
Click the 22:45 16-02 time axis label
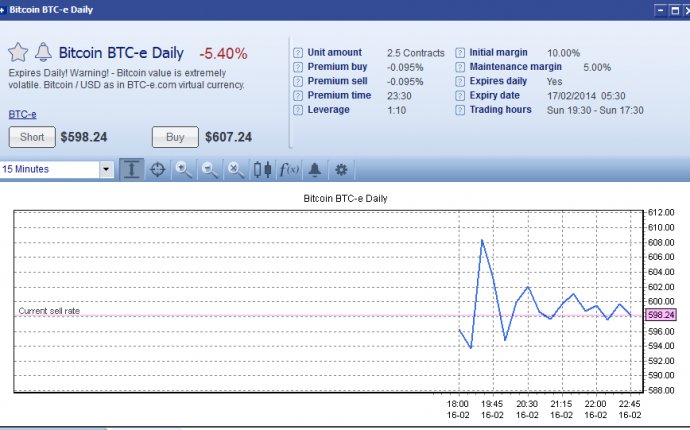point(630,409)
